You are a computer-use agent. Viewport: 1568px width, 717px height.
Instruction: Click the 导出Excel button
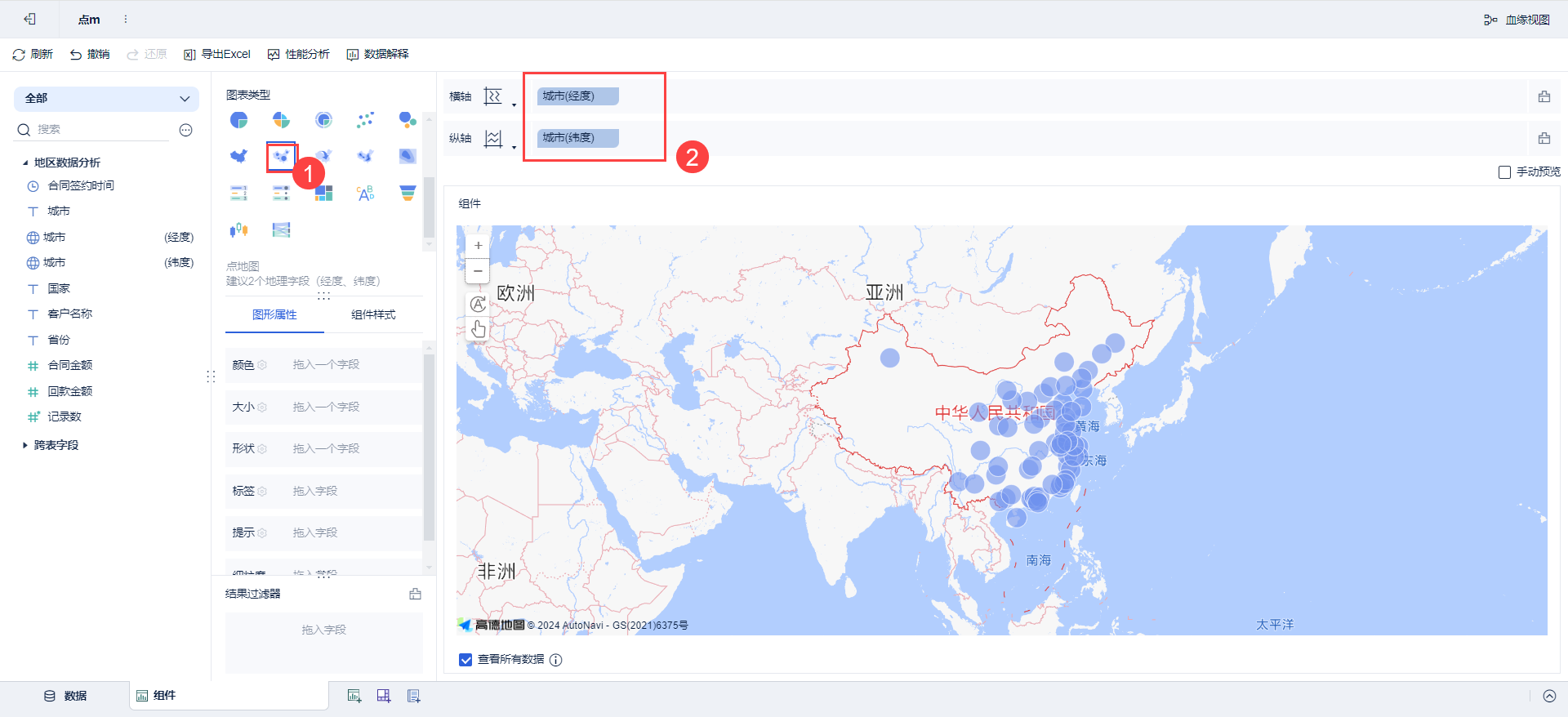click(x=217, y=54)
